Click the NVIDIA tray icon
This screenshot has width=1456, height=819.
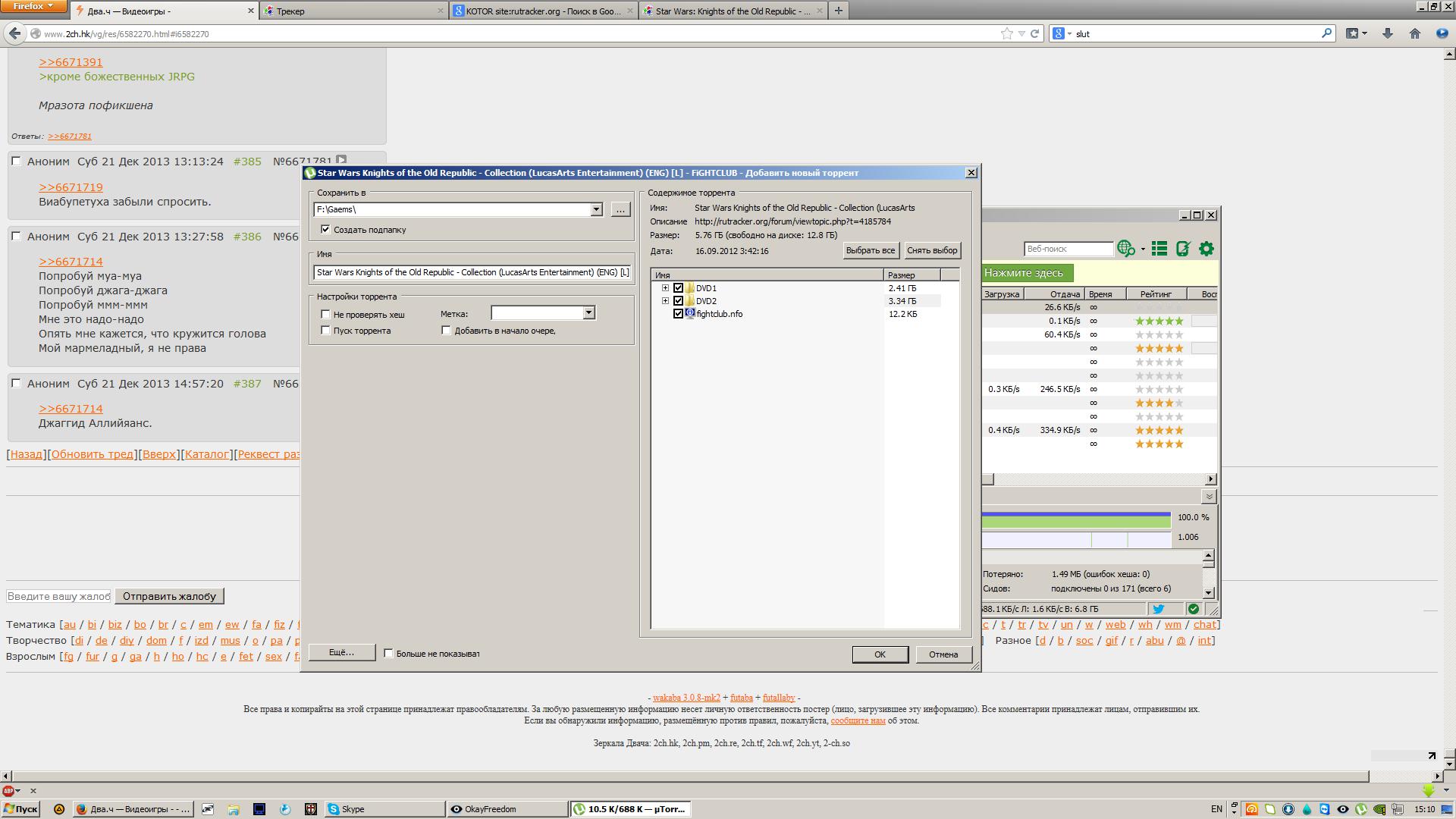(x=1379, y=809)
